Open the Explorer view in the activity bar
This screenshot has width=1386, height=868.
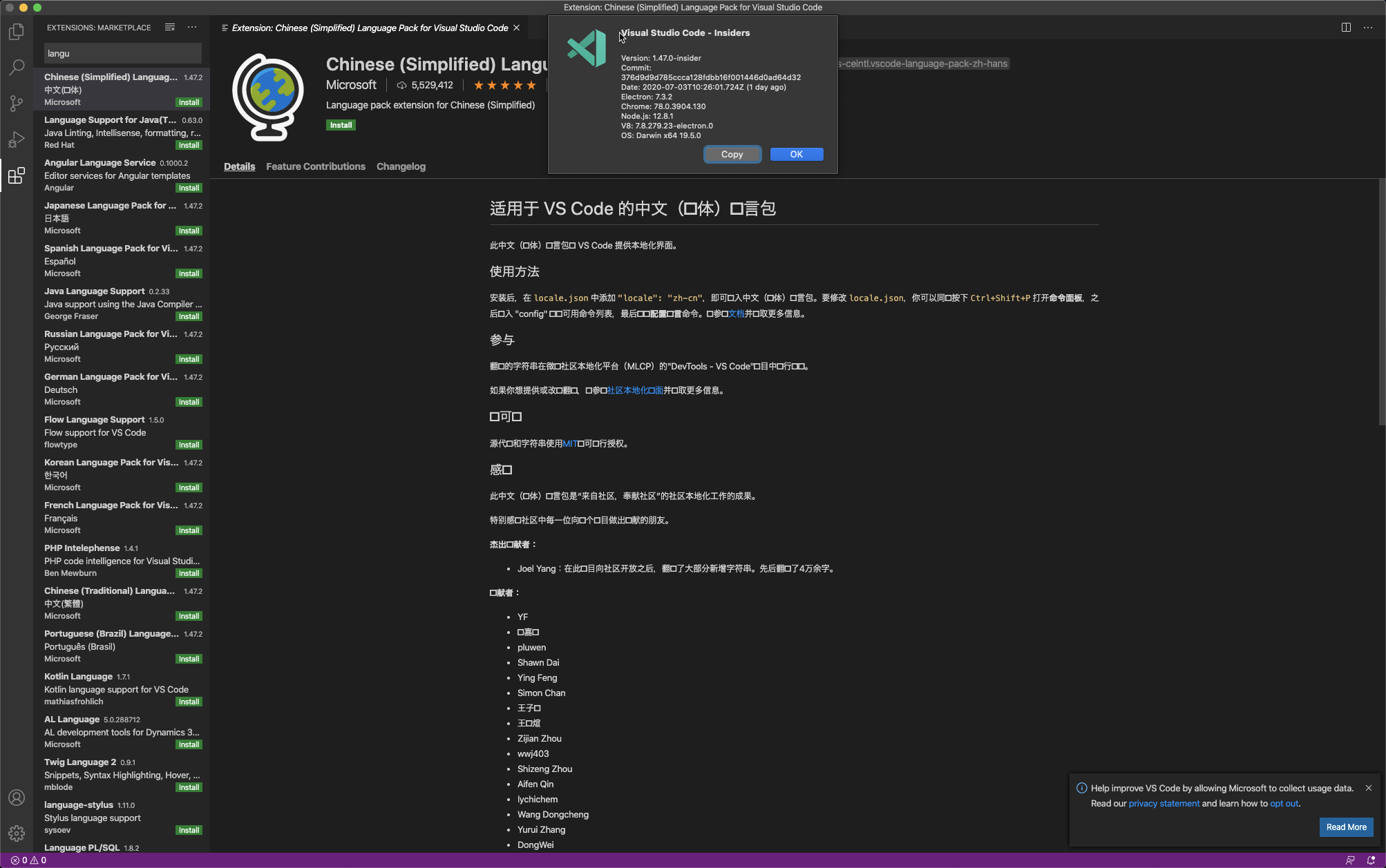[x=16, y=31]
